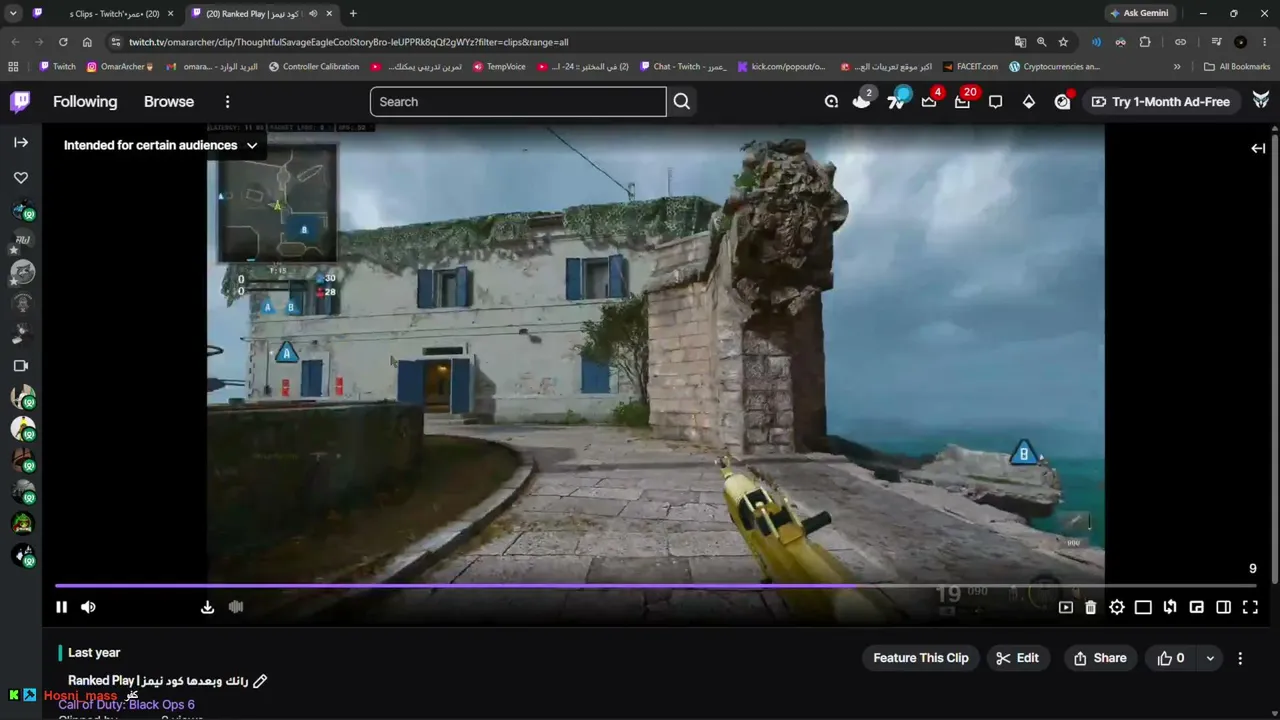
Task: Open the player settings gear
Action: tap(1117, 607)
